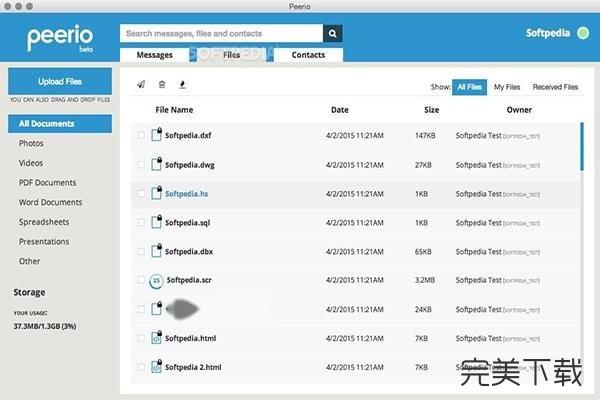Click the Softpedia username in header
600x400 pixels.
548,33
